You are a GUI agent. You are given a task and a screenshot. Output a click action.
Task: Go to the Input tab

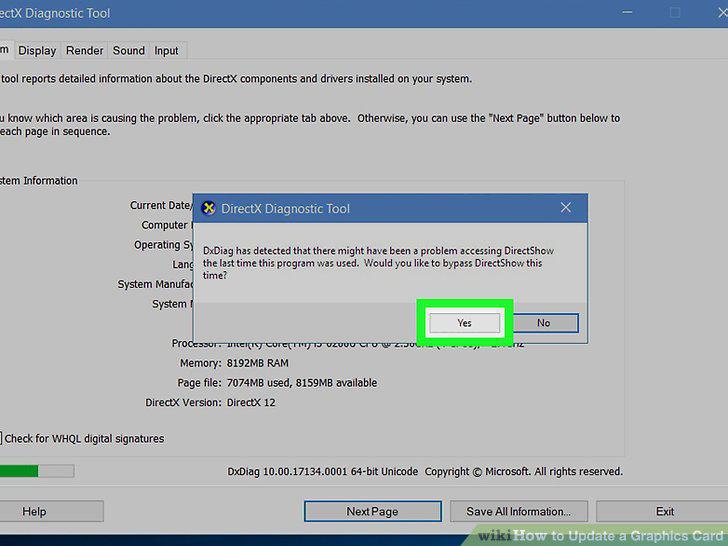coord(166,51)
